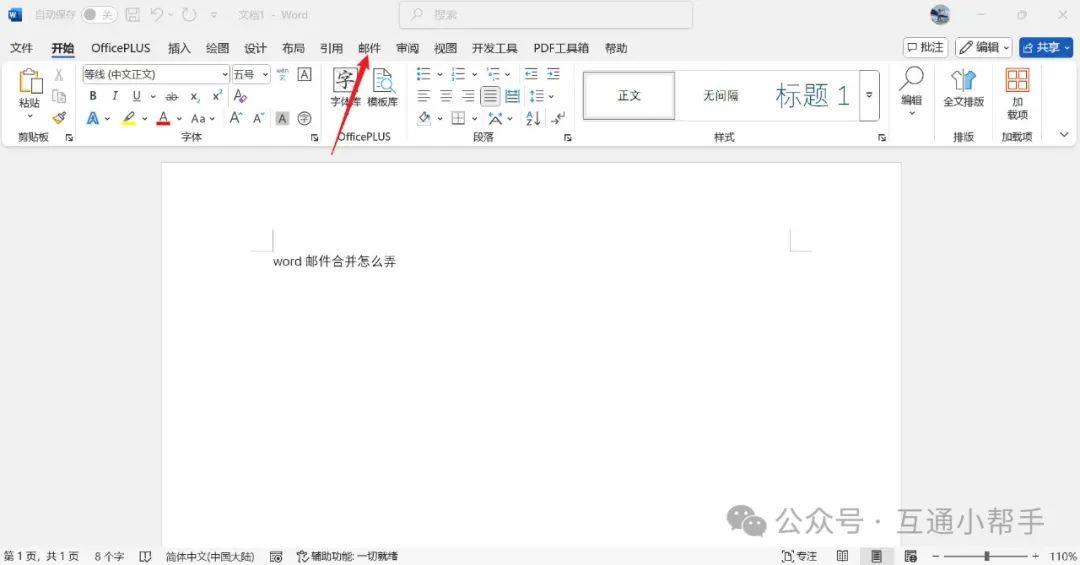Click the Multilevel list icon
This screenshot has height=565, width=1080.
coord(493,74)
